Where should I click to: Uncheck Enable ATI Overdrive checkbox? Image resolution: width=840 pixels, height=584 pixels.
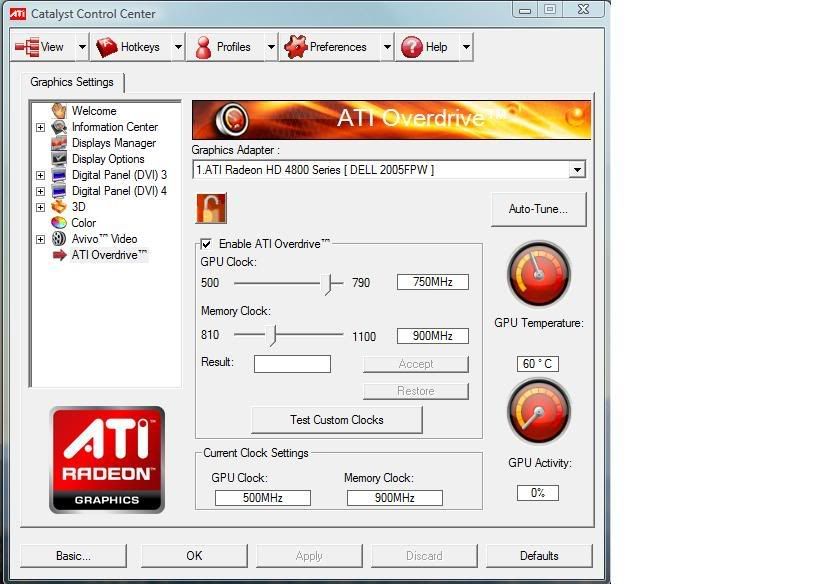[206, 244]
